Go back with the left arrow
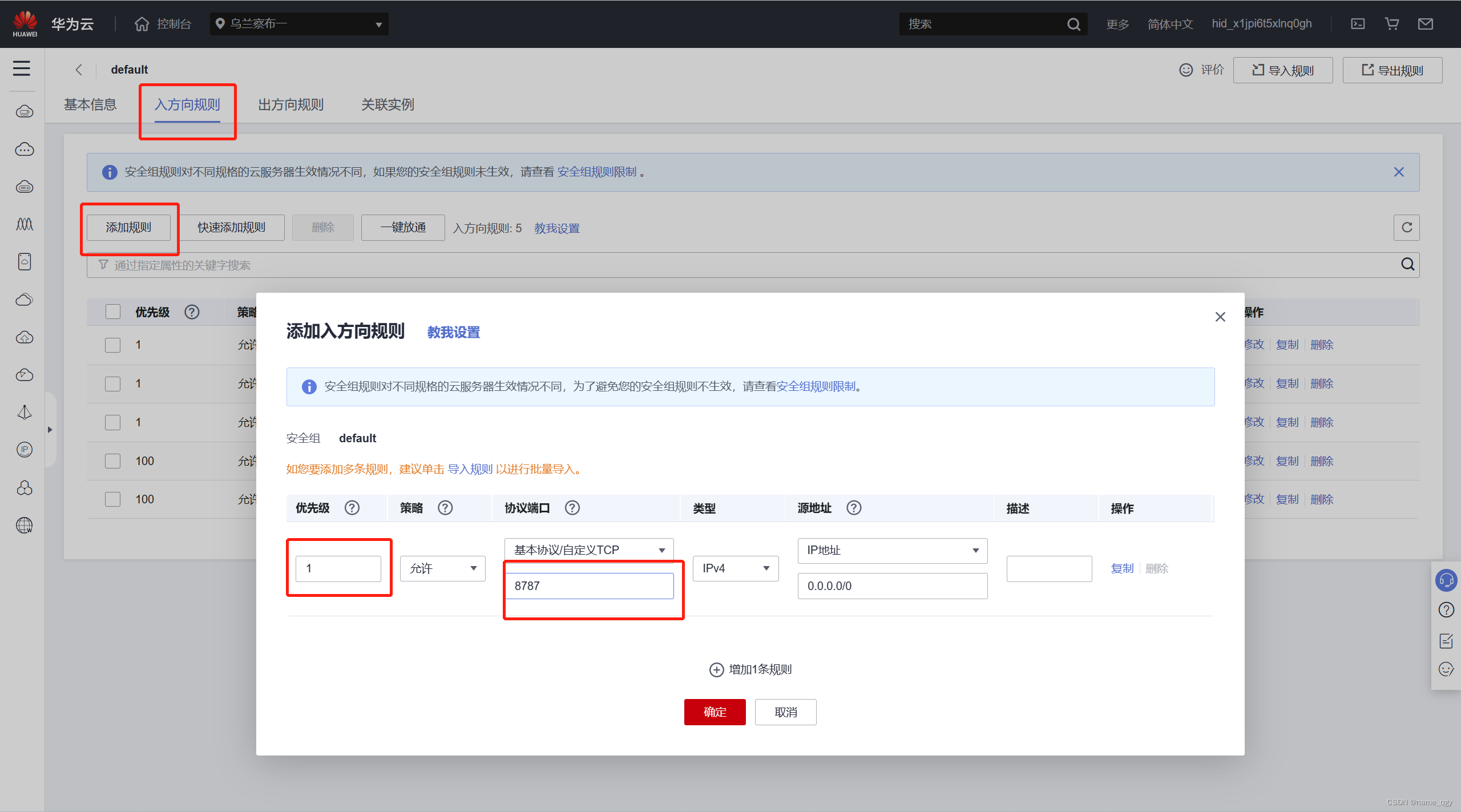The image size is (1461, 812). 79,70
